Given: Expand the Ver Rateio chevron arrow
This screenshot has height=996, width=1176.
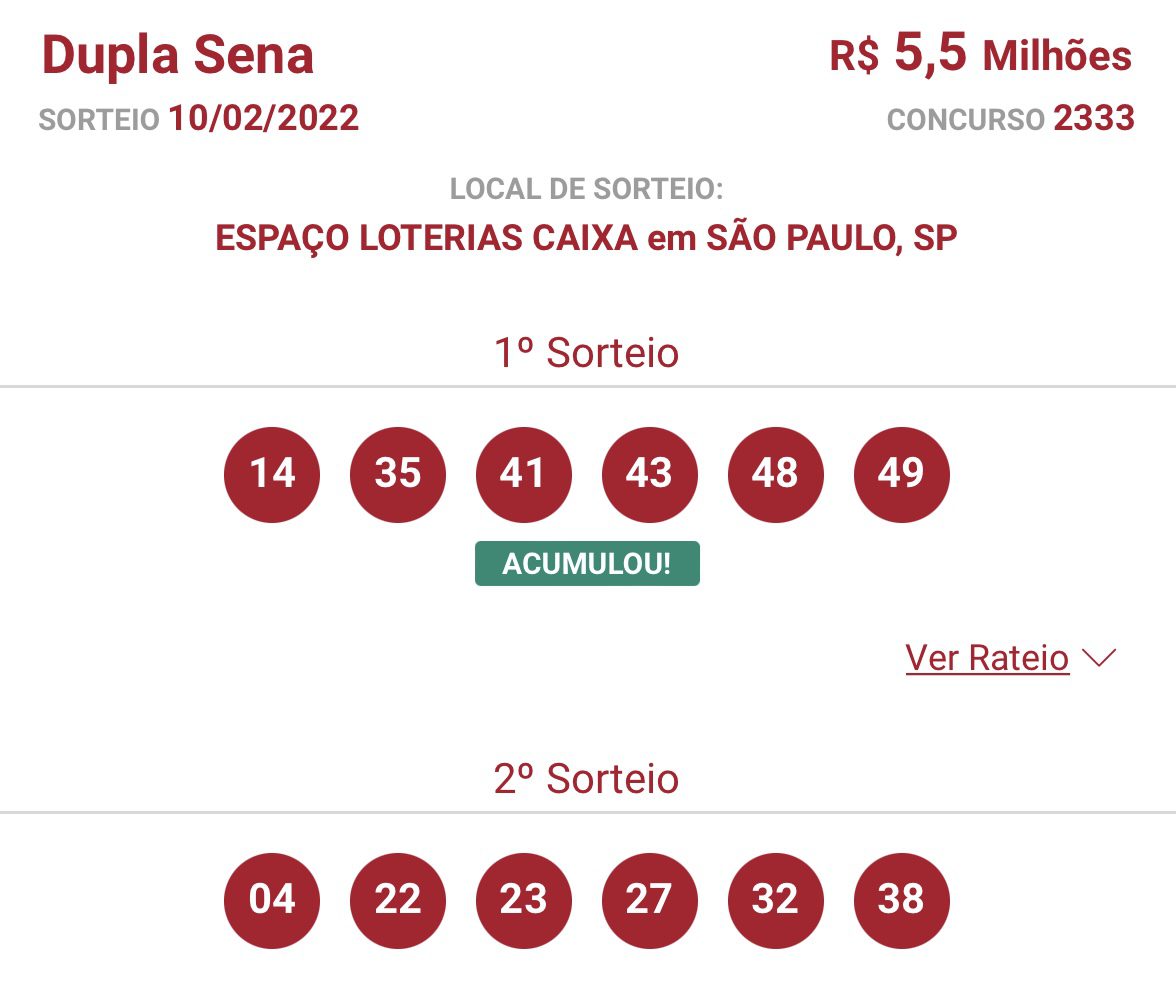Looking at the screenshot, I should pos(1098,658).
